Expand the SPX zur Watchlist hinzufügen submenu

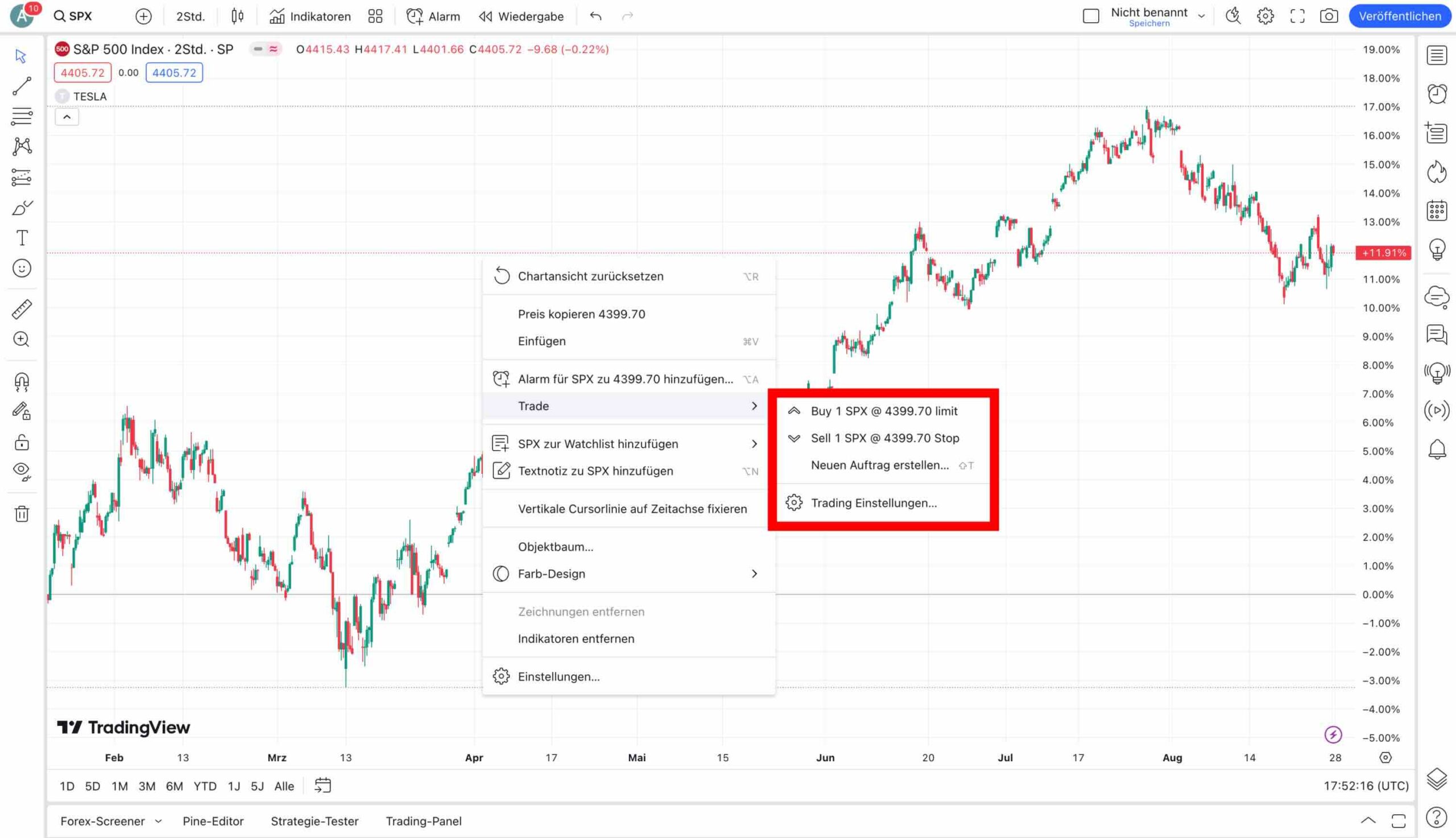pos(754,443)
